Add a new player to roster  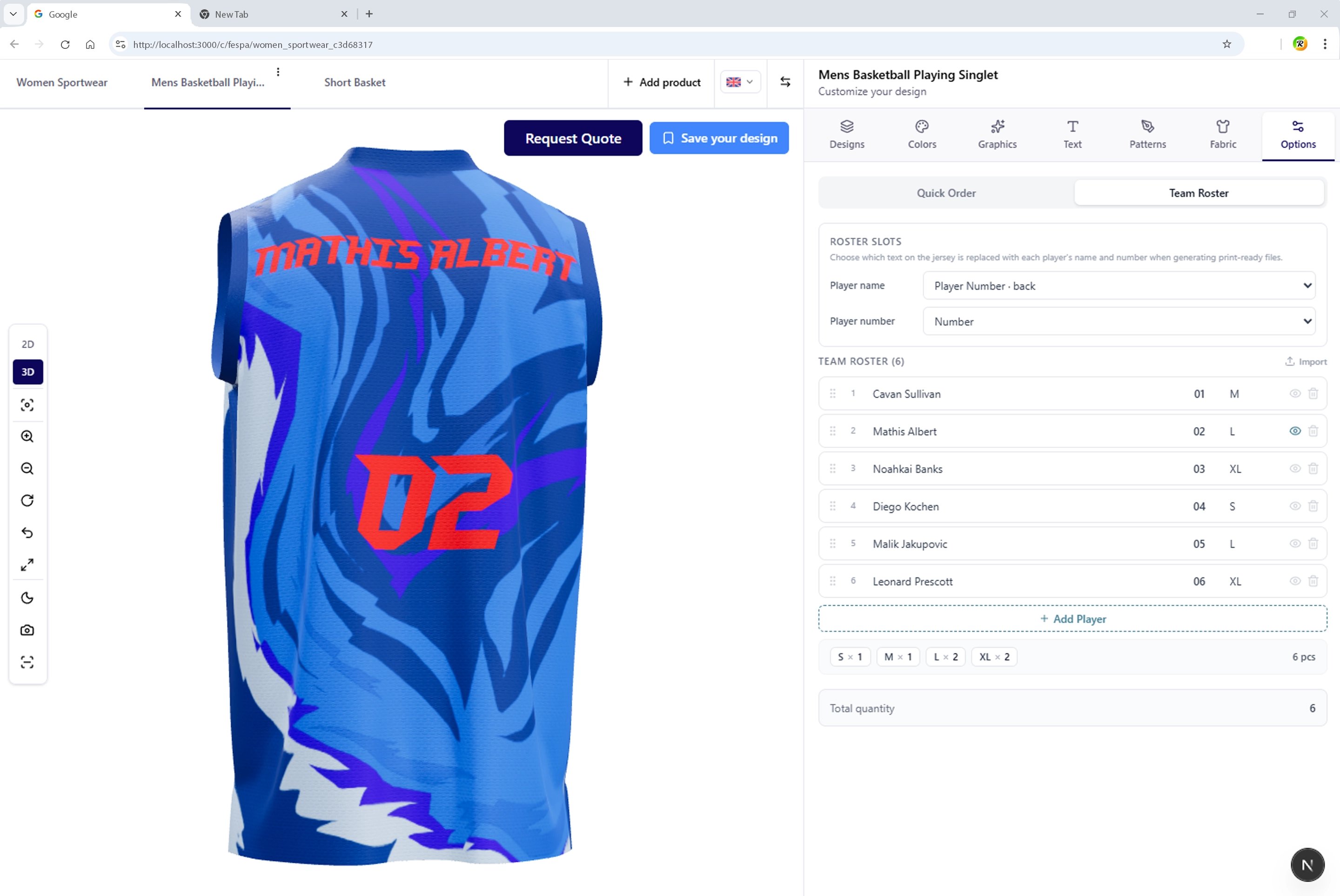pyautogui.click(x=1072, y=619)
